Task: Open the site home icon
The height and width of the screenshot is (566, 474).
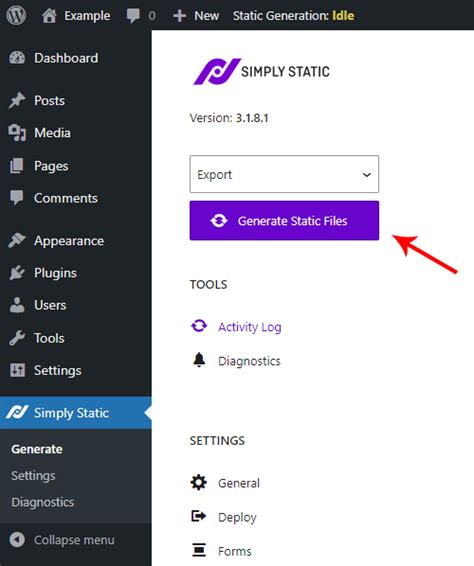Action: (49, 16)
